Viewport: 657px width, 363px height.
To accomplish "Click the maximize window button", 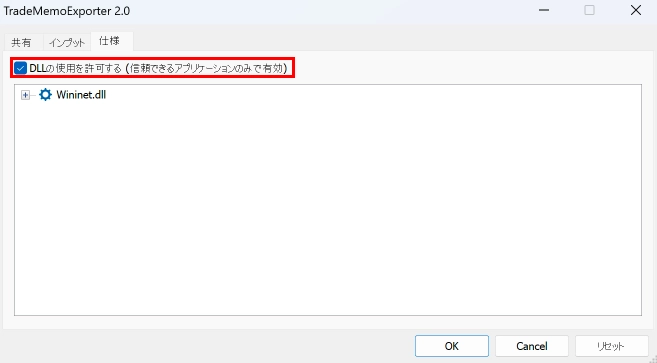I will 590,10.
